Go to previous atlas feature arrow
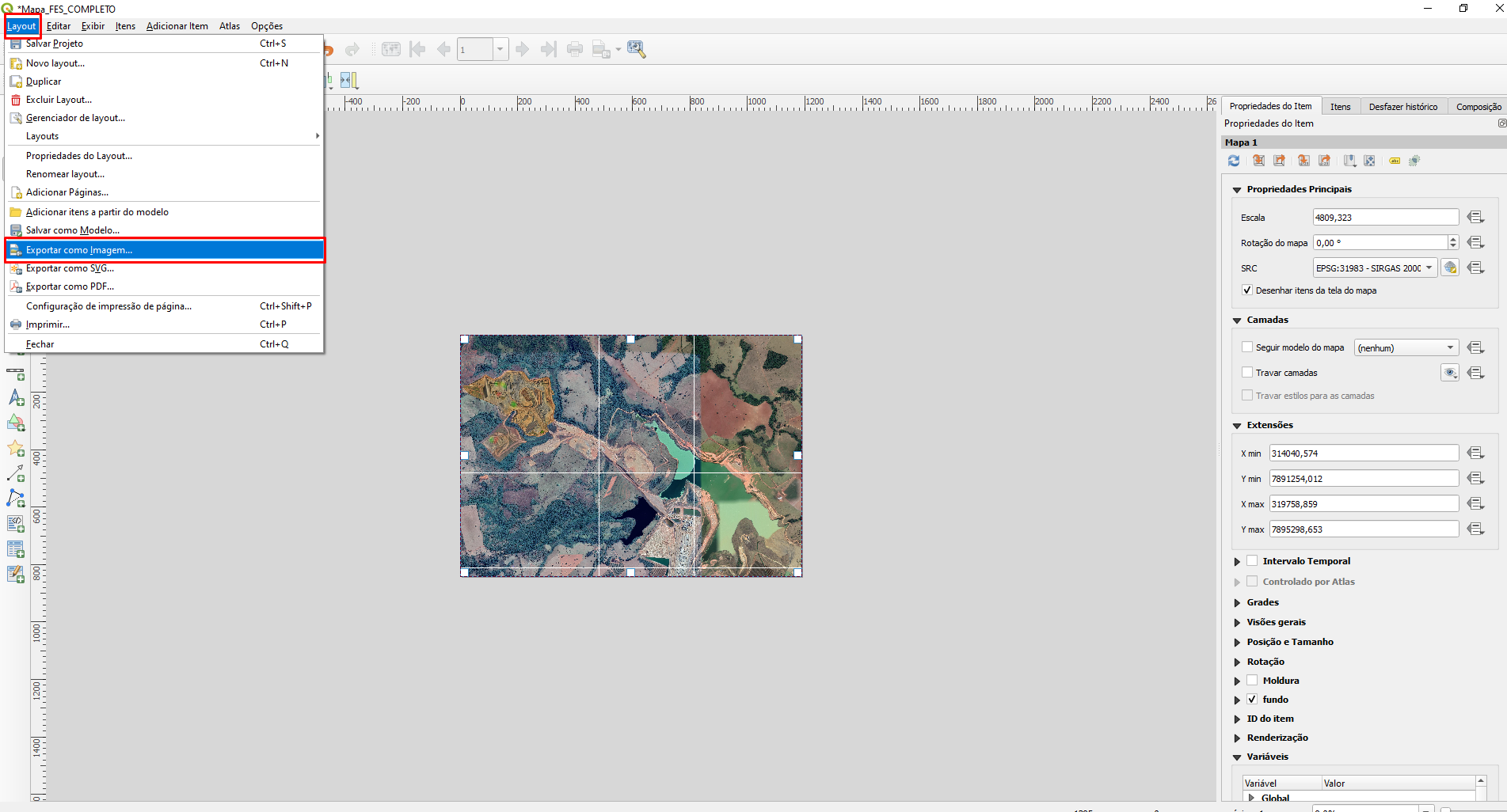1507x812 pixels. pos(443,50)
